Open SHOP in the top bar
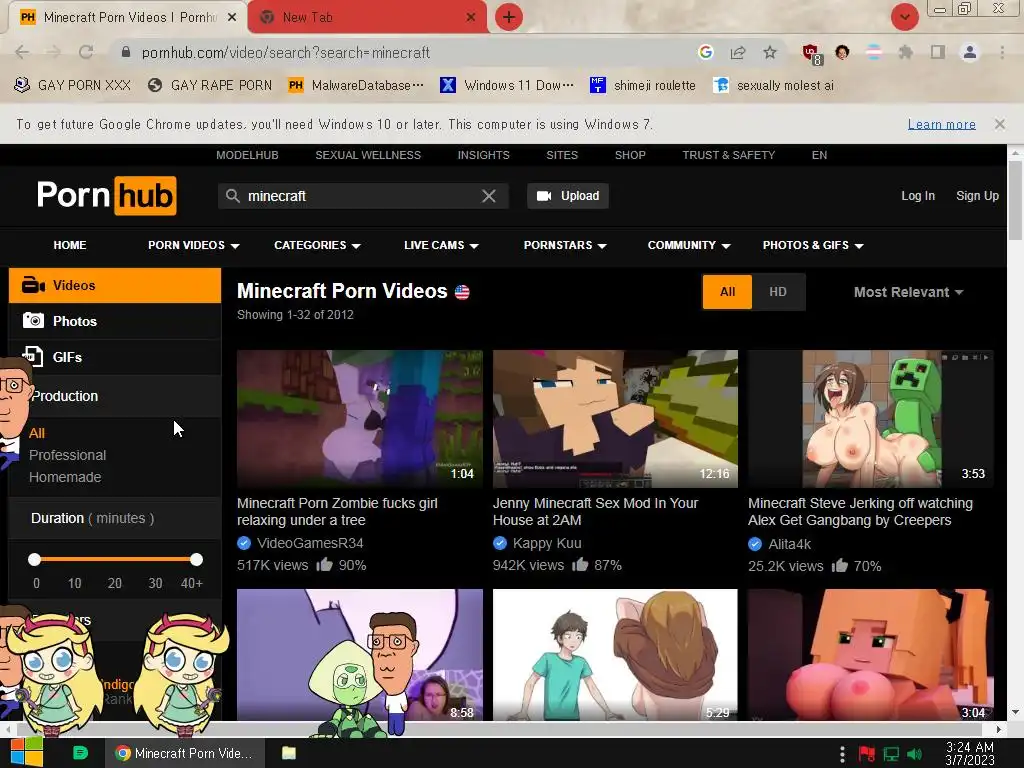The height and width of the screenshot is (768, 1024). point(630,155)
